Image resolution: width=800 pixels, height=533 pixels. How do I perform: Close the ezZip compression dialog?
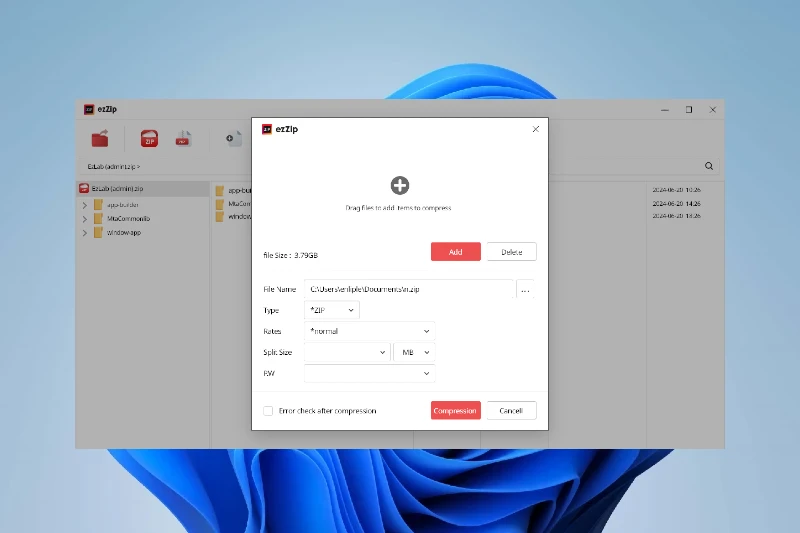[535, 129]
